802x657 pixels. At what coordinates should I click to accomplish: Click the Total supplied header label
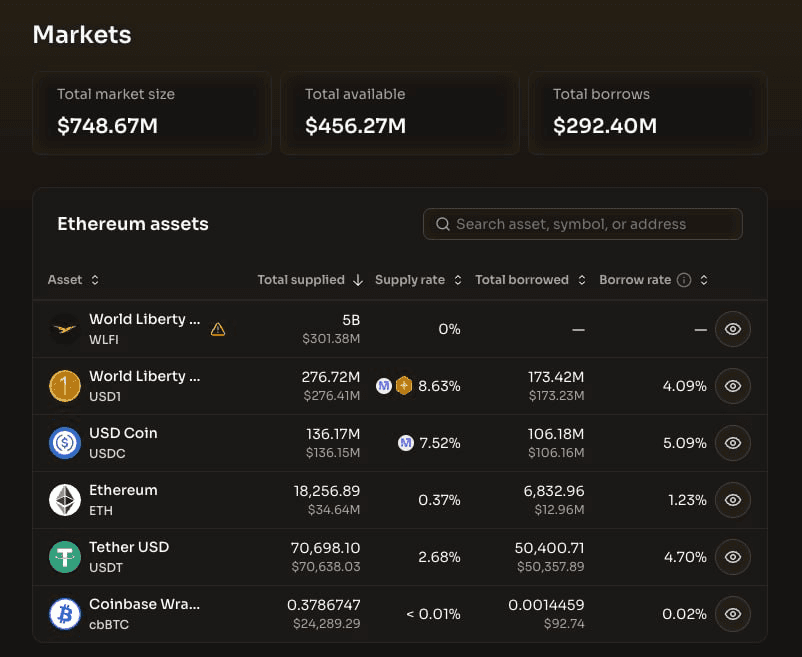click(301, 280)
